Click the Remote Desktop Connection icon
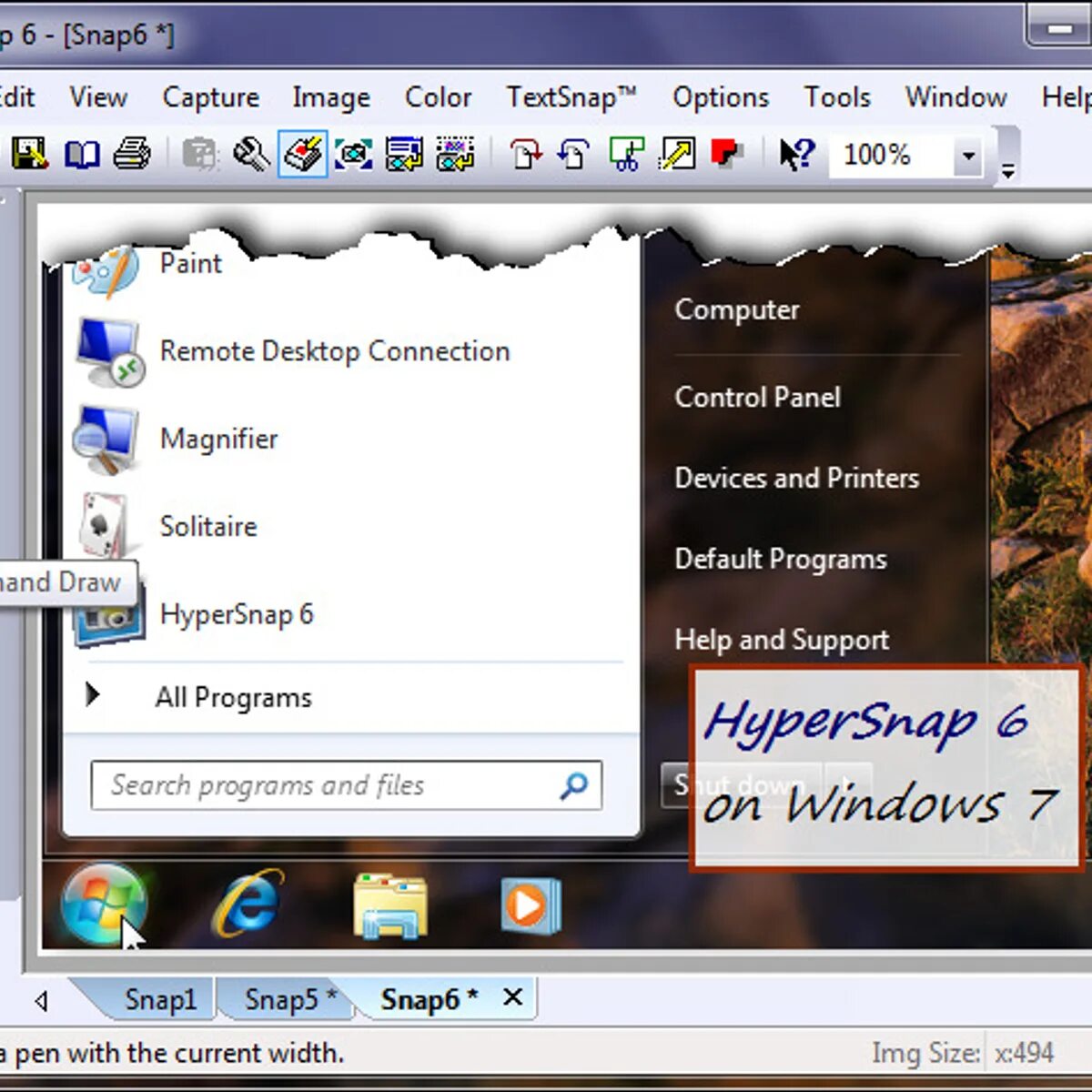This screenshot has height=1092, width=1092. point(109,352)
